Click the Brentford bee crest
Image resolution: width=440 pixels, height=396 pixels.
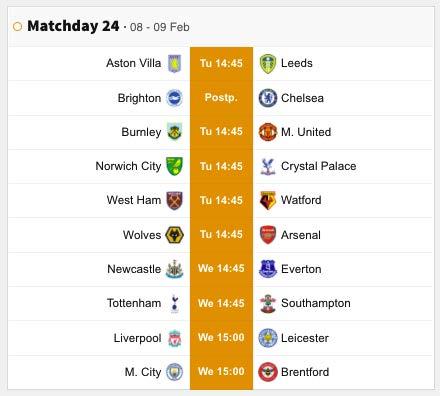(268, 372)
